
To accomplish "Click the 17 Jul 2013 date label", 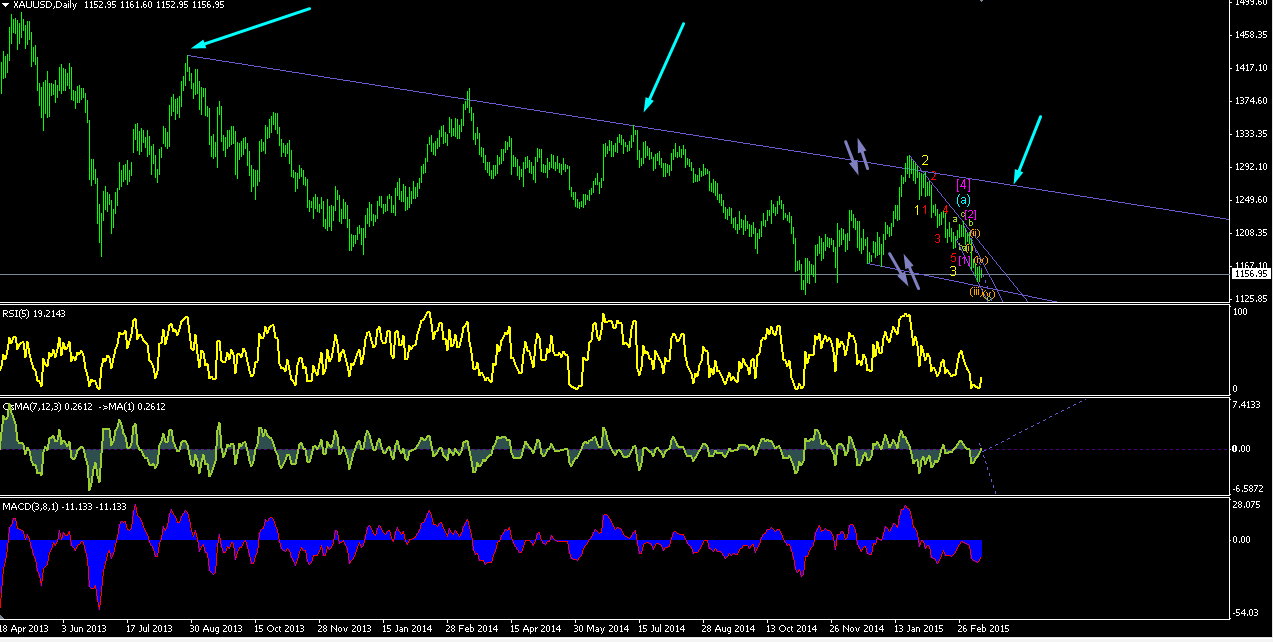I will point(149,629).
